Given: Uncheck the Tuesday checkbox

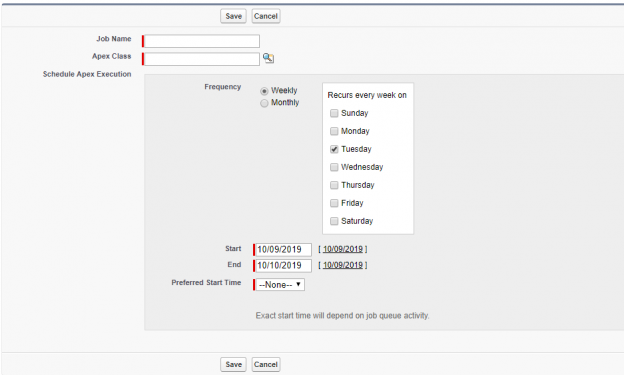Looking at the screenshot, I should [x=334, y=149].
